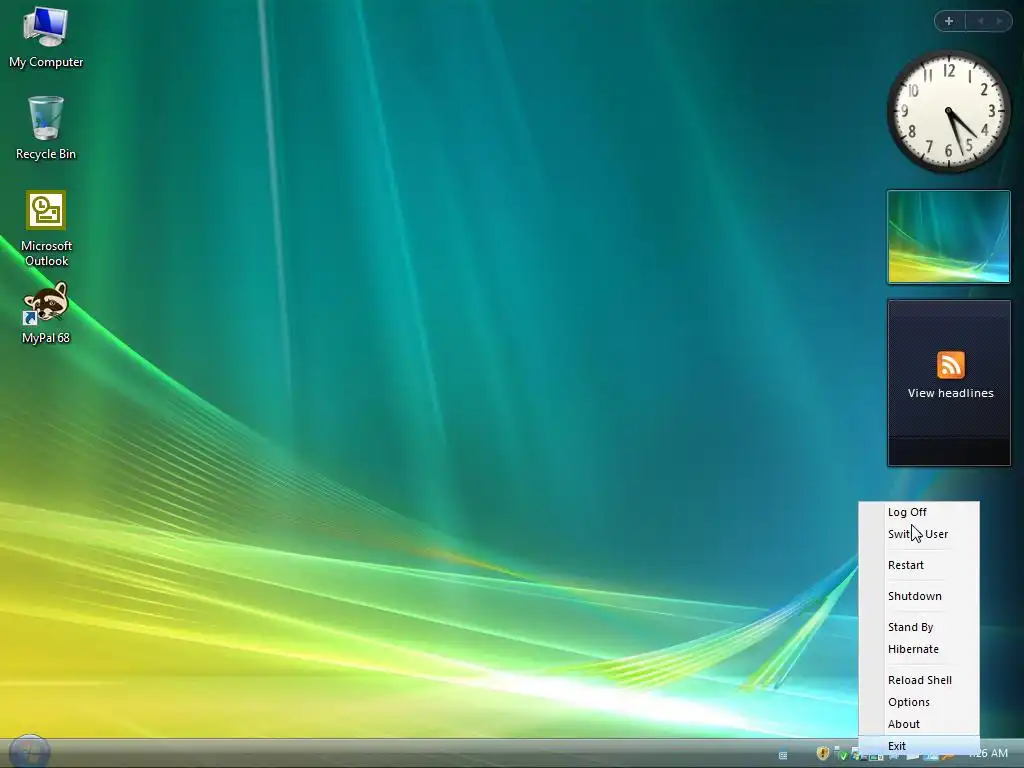The height and width of the screenshot is (768, 1024).
Task: Click the taskbar clock time
Action: (x=989, y=754)
